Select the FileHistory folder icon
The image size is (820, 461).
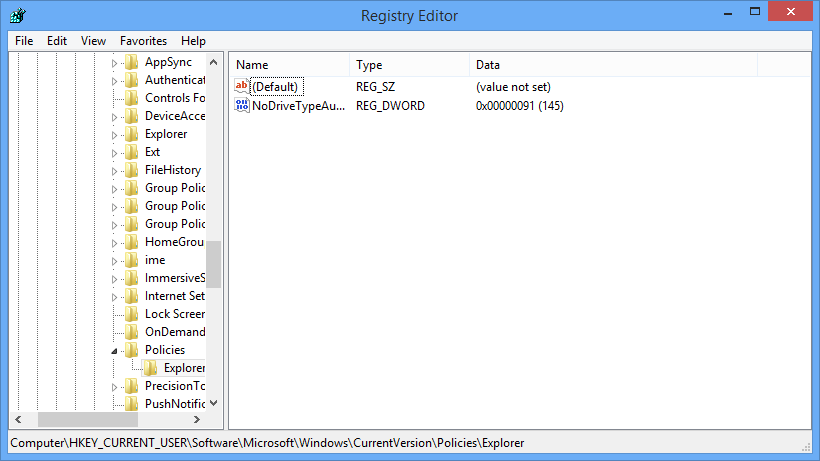click(132, 170)
